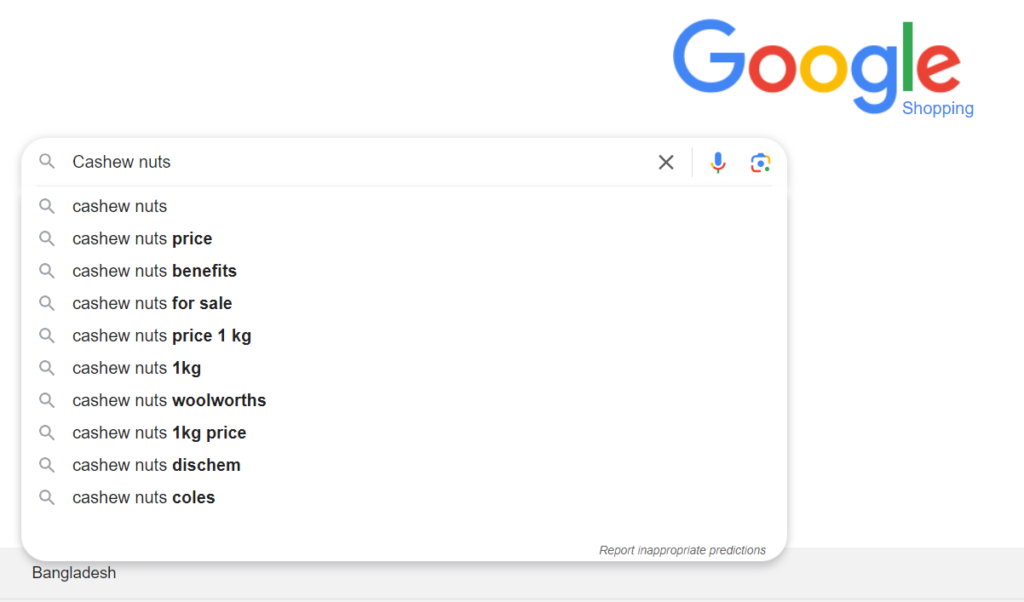The width and height of the screenshot is (1024, 602).
Task: Start voice search with the microphone icon
Action: click(x=718, y=162)
